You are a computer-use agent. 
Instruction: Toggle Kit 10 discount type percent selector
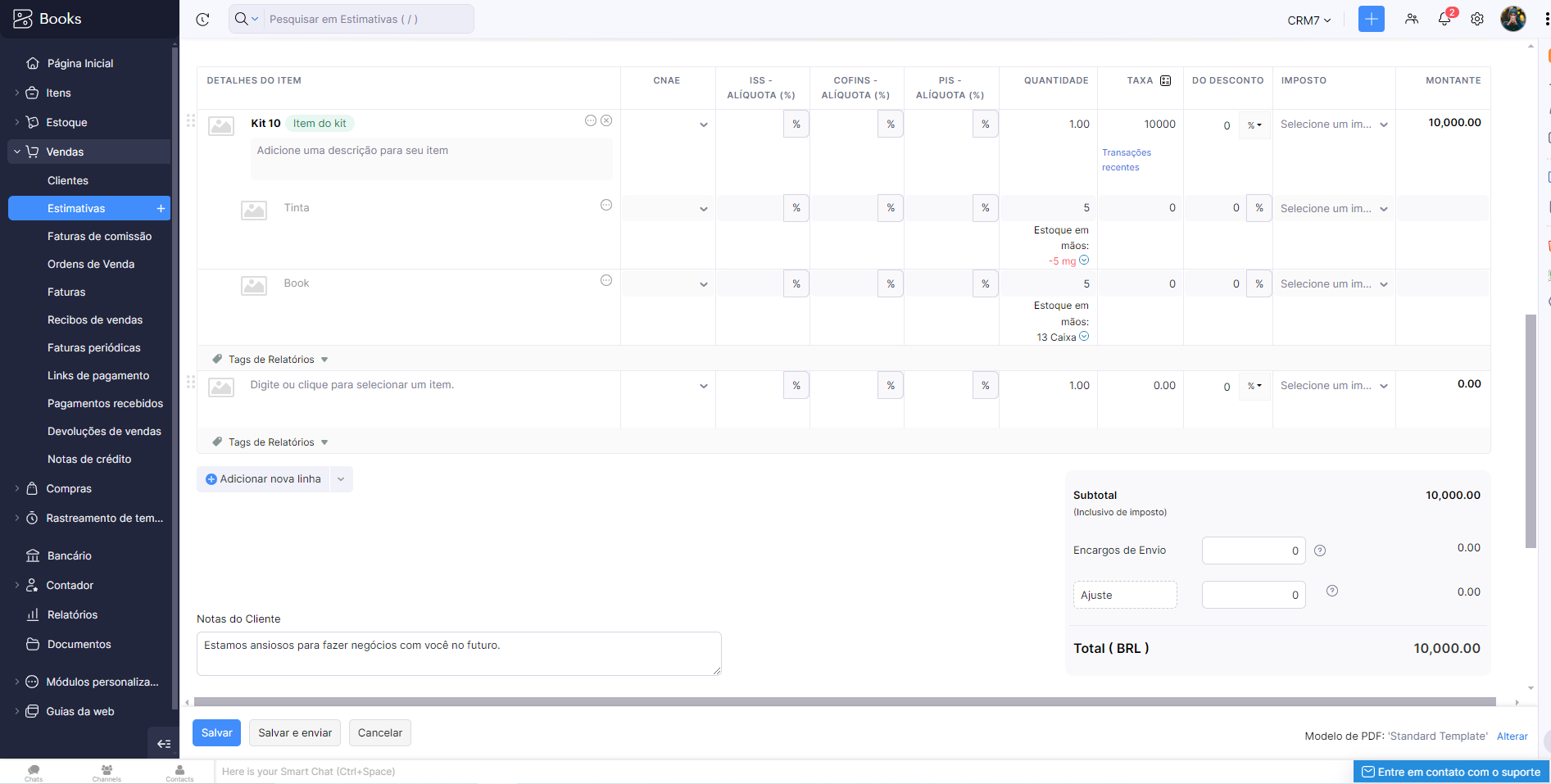click(1254, 125)
